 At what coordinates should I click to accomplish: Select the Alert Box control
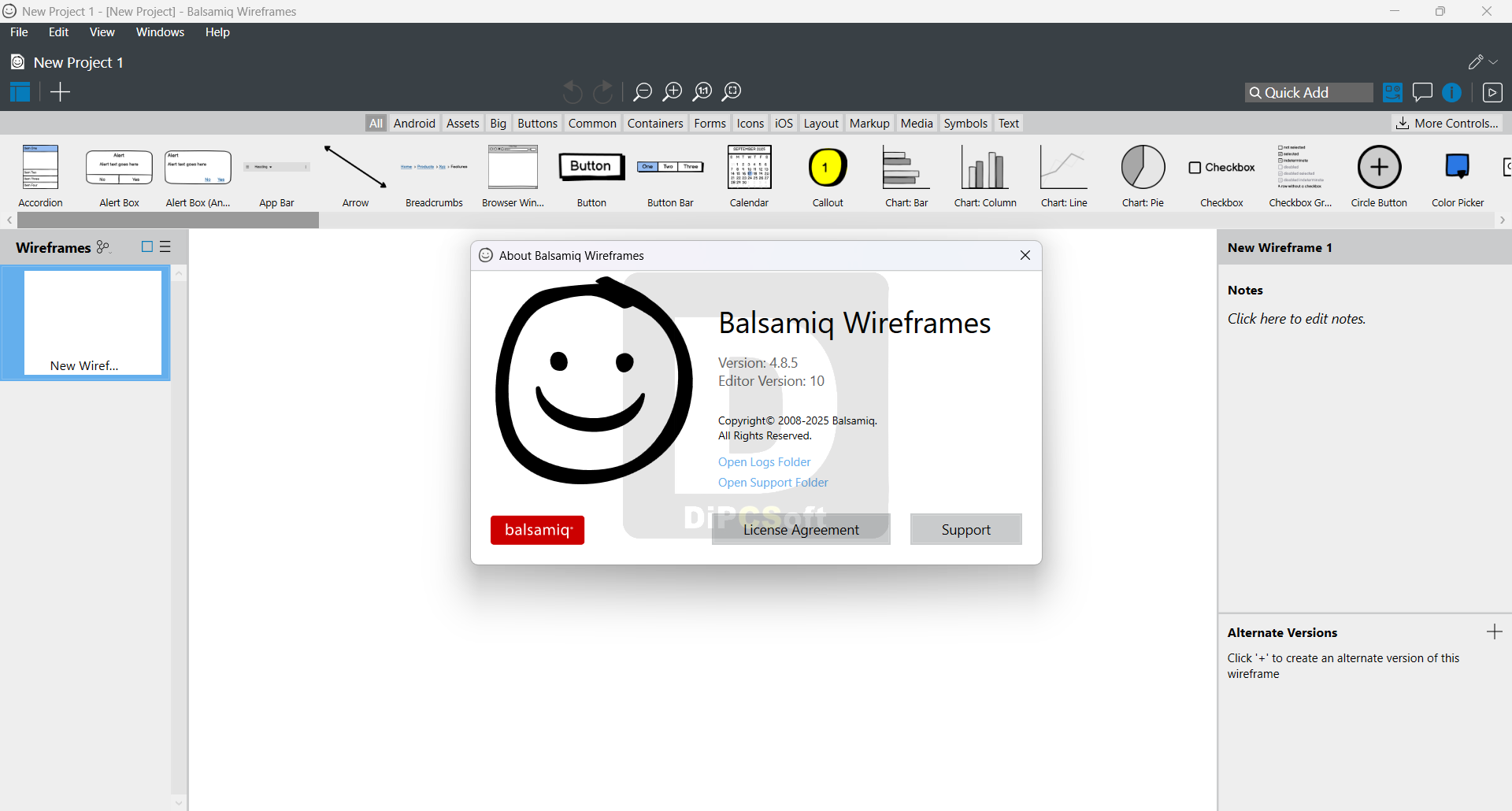[x=119, y=176]
